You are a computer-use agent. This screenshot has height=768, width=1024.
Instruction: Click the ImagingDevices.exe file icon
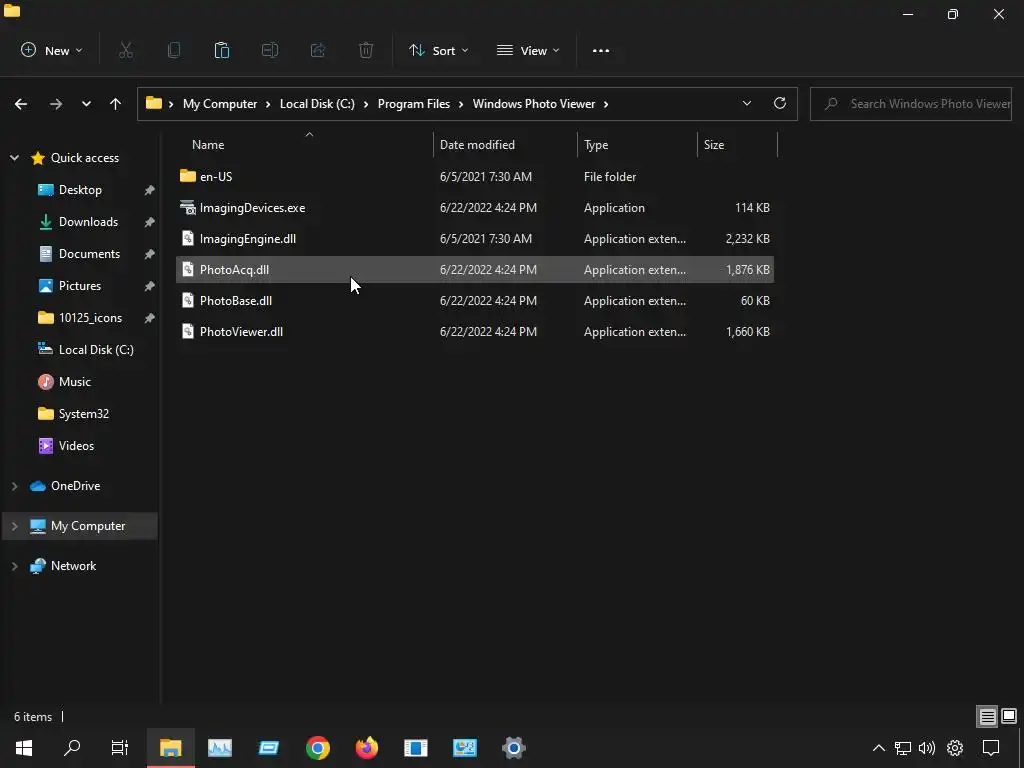pos(187,208)
